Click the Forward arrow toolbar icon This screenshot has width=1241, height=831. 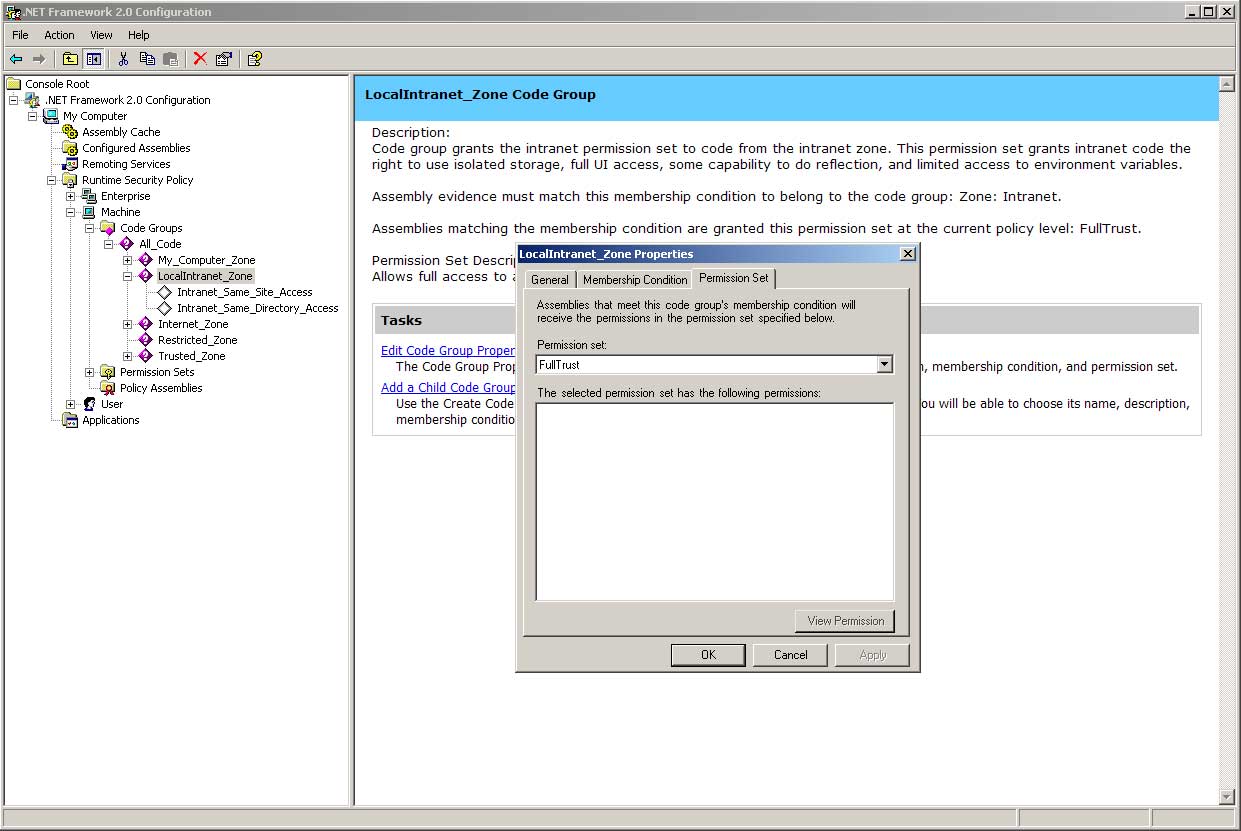click(x=39, y=59)
